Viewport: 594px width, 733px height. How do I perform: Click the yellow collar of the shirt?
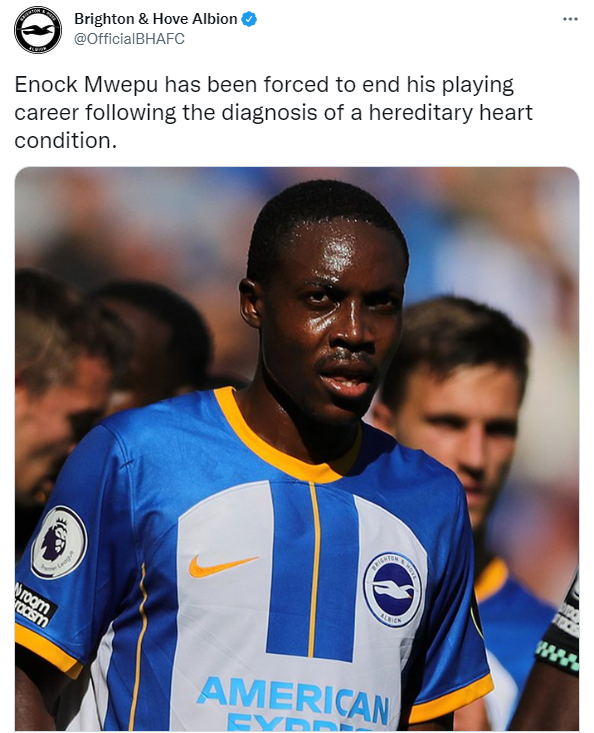pos(280,444)
